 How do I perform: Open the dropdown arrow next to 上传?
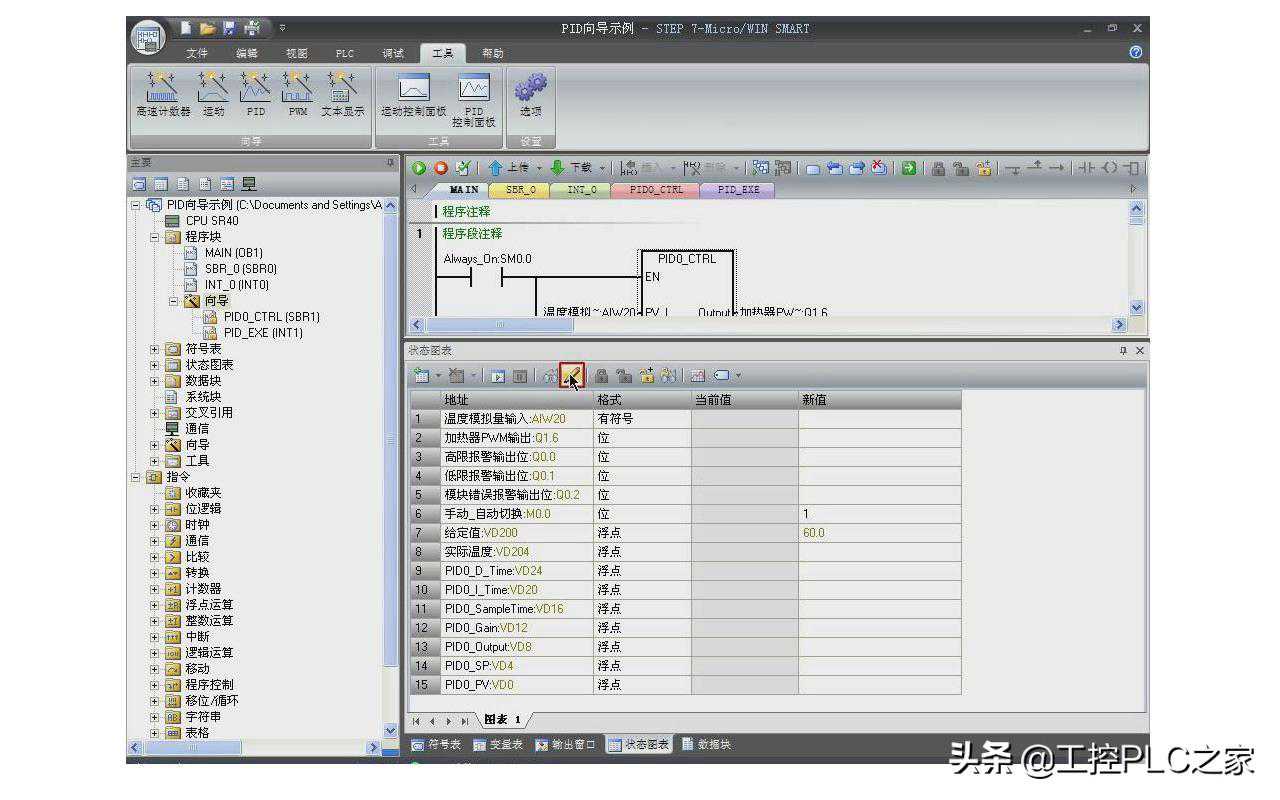pyautogui.click(x=538, y=168)
